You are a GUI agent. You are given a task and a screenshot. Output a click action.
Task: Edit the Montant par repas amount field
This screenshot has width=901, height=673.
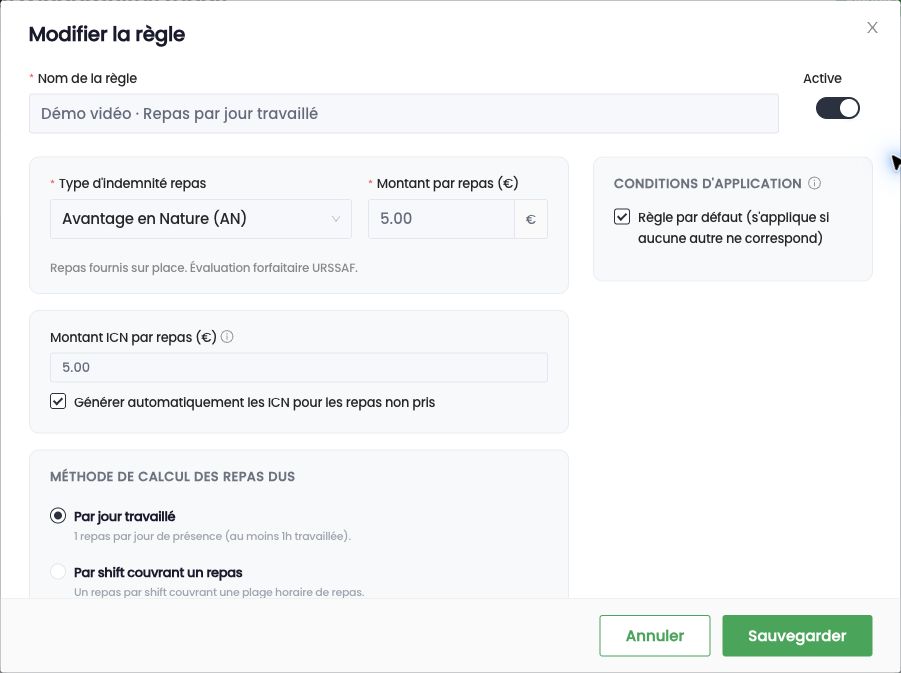tap(441, 219)
